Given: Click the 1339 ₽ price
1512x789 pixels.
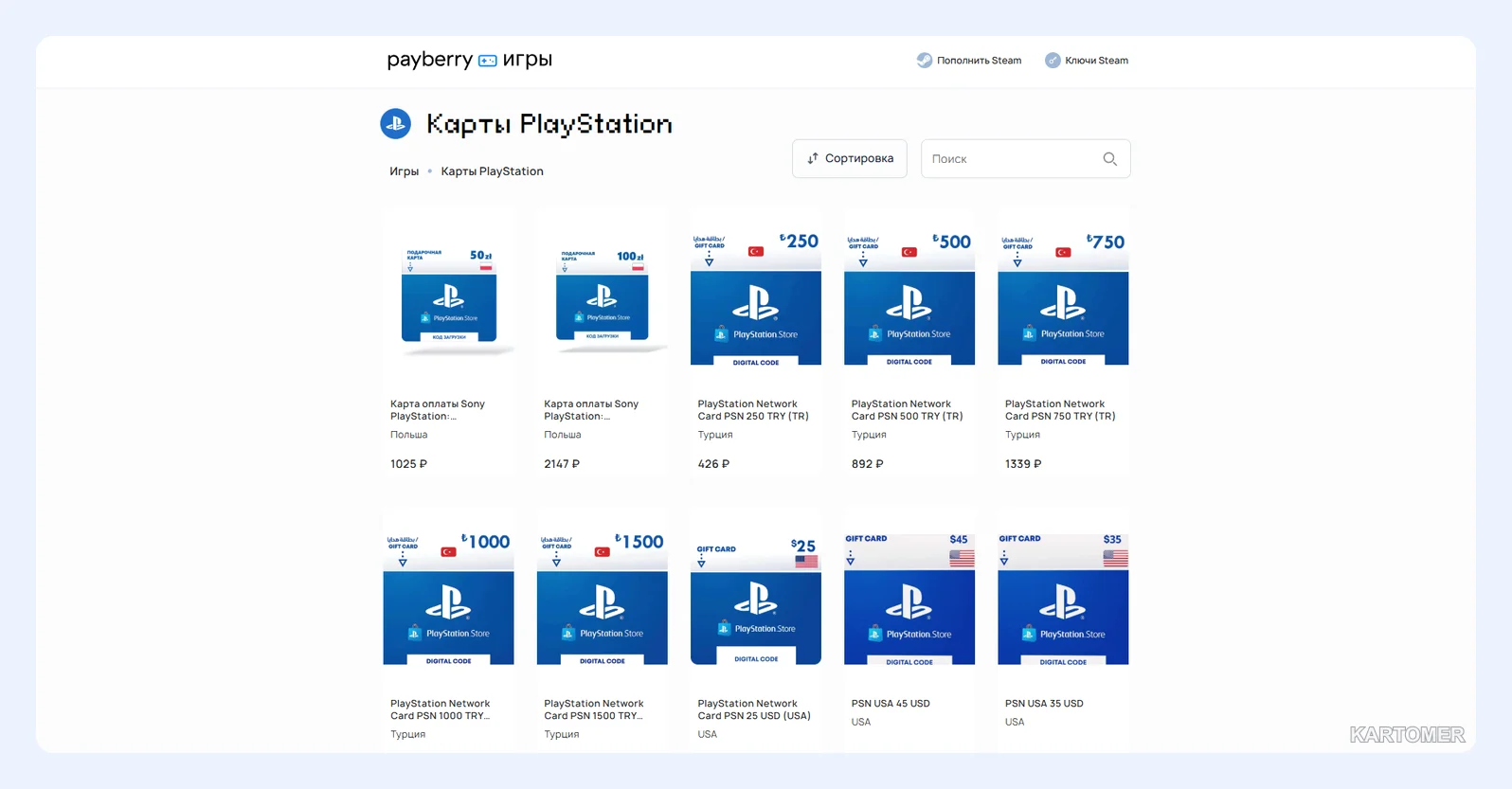Looking at the screenshot, I should pos(1023,464).
